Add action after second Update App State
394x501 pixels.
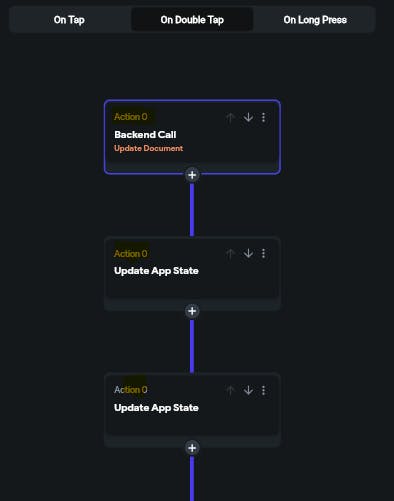192,448
